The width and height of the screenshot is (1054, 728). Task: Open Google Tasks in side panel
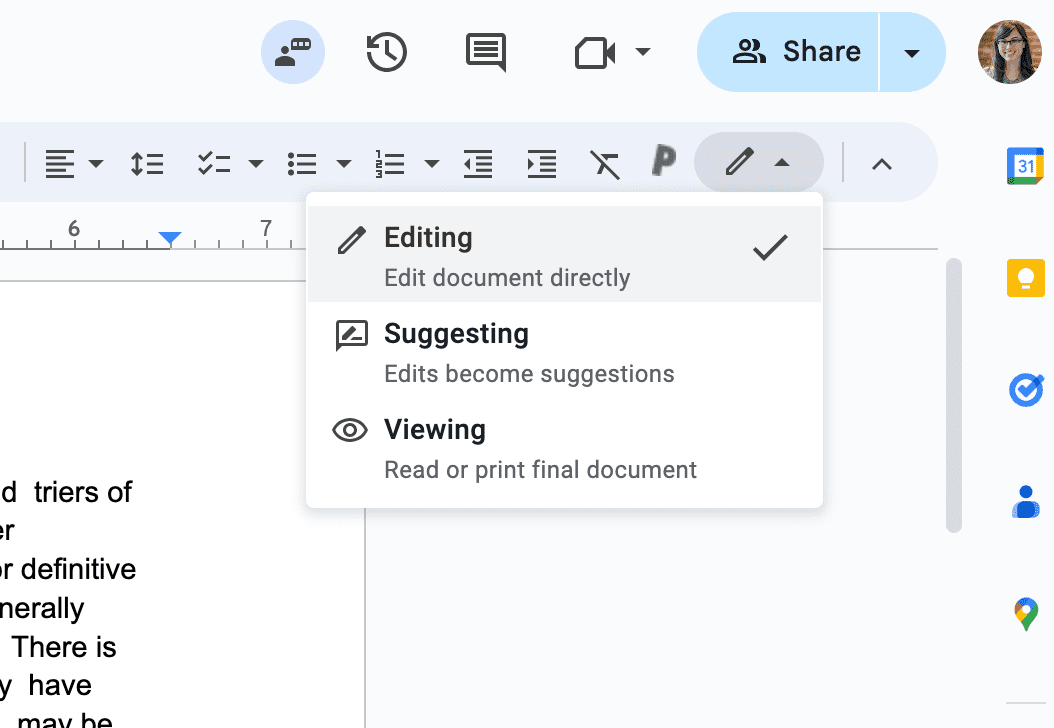pyautogui.click(x=1025, y=389)
